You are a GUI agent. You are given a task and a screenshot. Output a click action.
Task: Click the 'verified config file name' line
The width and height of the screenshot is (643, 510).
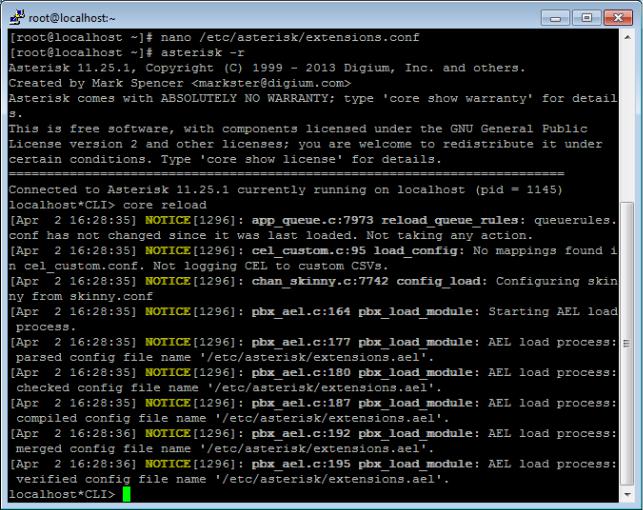tap(233, 479)
